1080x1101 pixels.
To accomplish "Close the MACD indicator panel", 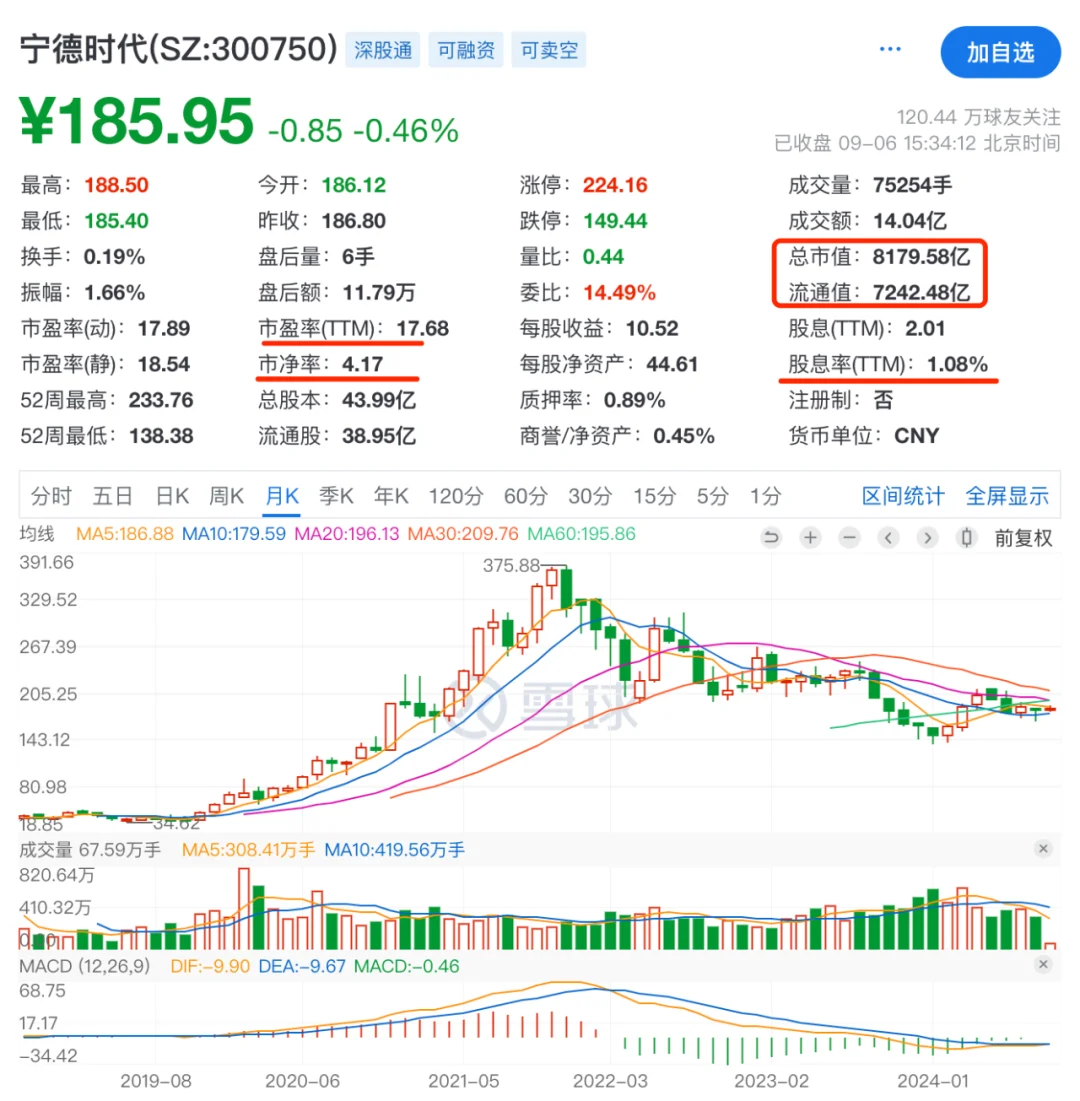I will 1043,965.
